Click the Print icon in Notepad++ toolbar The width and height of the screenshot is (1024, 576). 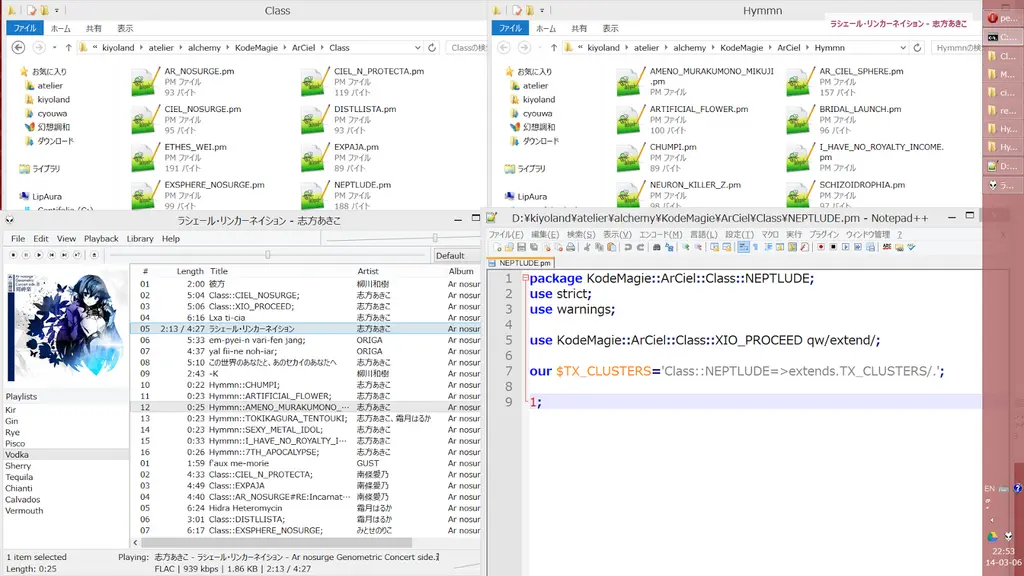[570, 248]
